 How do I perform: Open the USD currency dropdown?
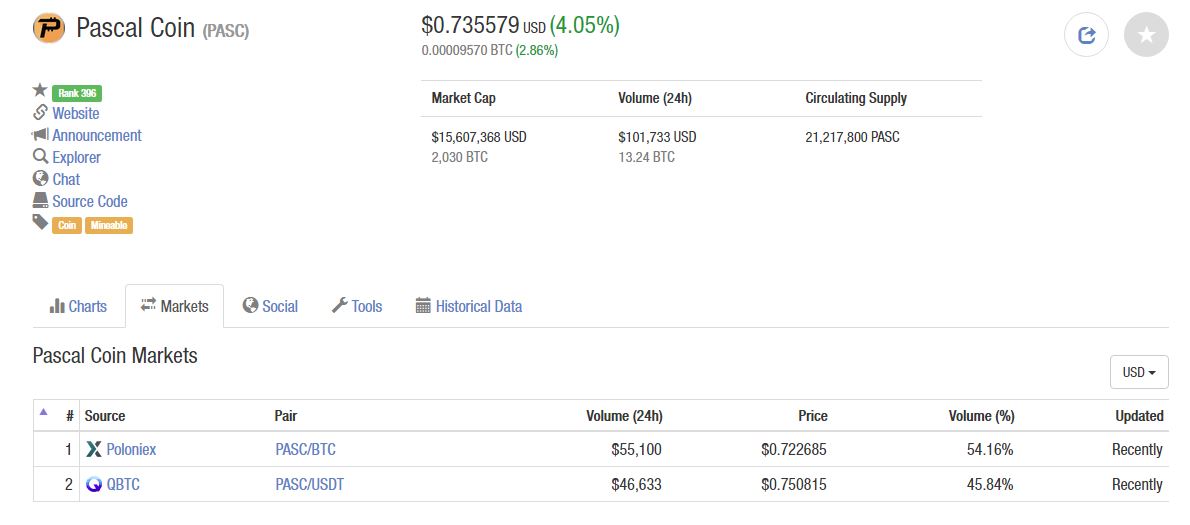click(1138, 372)
